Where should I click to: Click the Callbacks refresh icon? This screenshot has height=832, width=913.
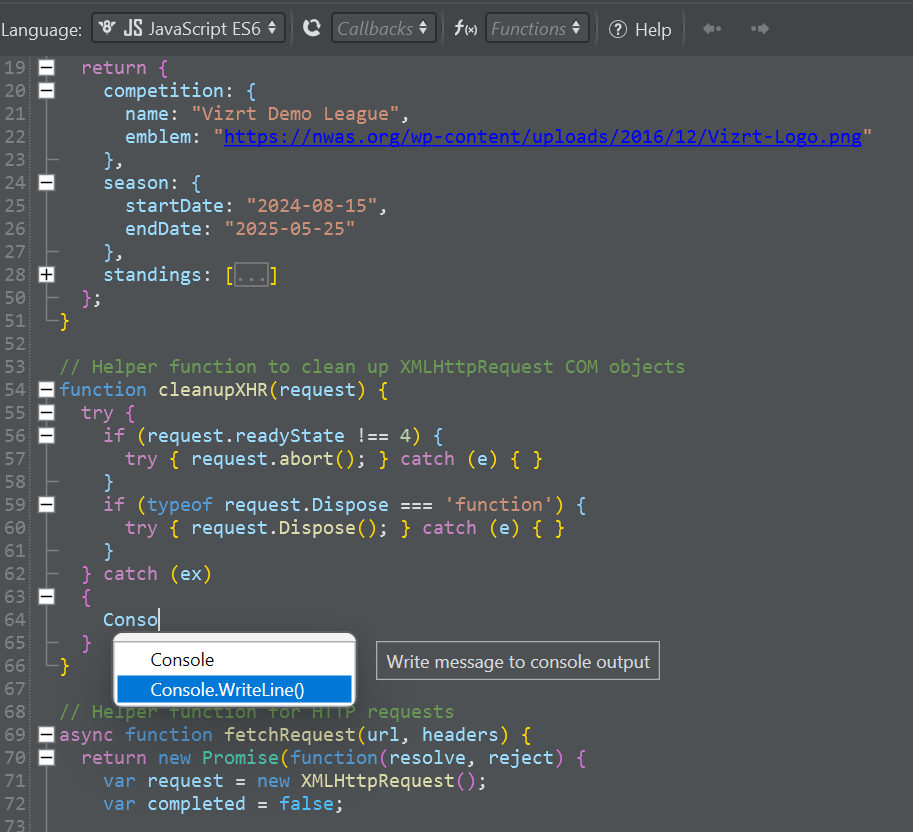[x=312, y=29]
